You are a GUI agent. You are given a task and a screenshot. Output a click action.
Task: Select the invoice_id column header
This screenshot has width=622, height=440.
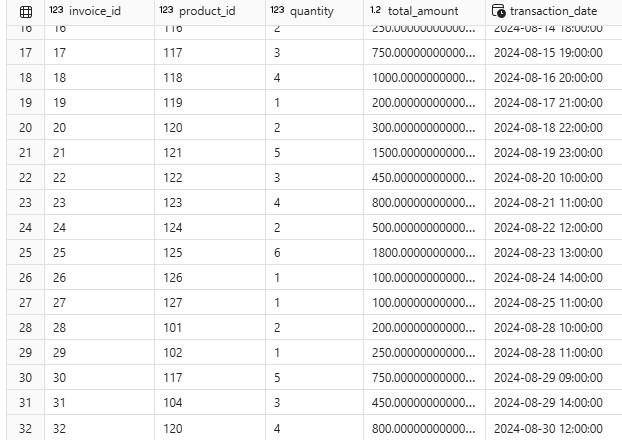(x=100, y=12)
